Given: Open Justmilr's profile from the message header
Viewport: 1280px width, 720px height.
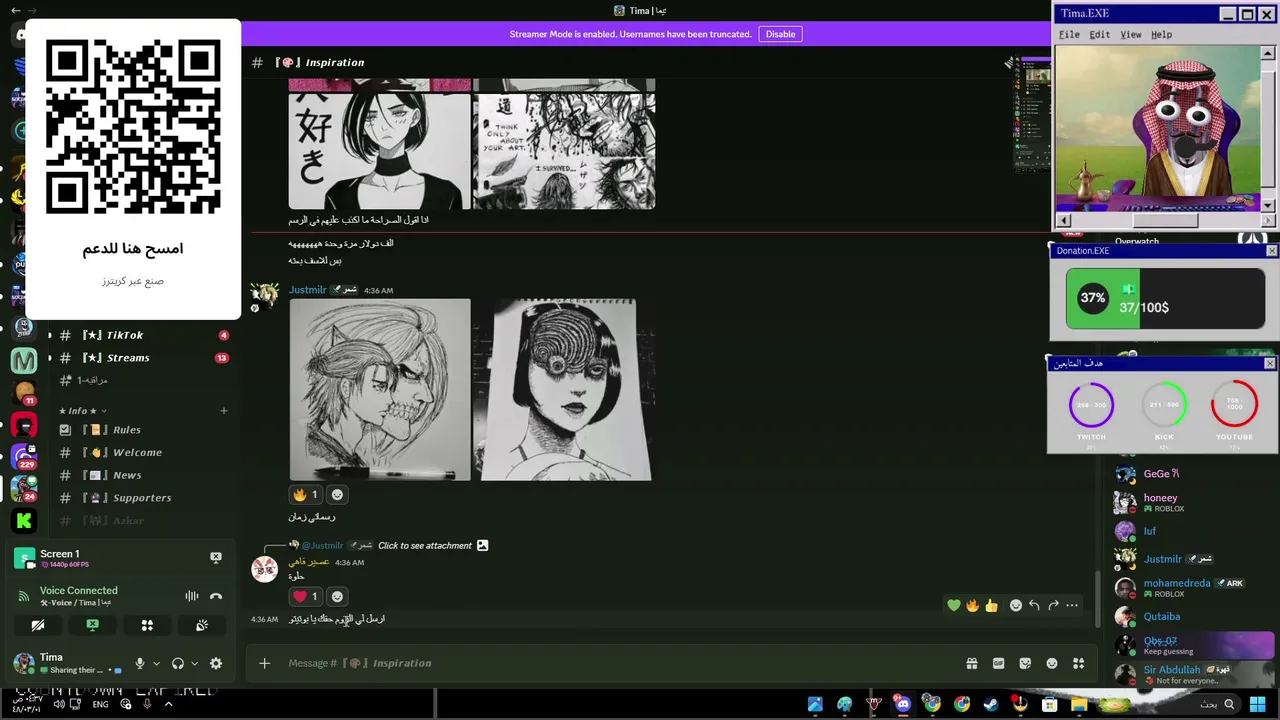Looking at the screenshot, I should pyautogui.click(x=308, y=290).
